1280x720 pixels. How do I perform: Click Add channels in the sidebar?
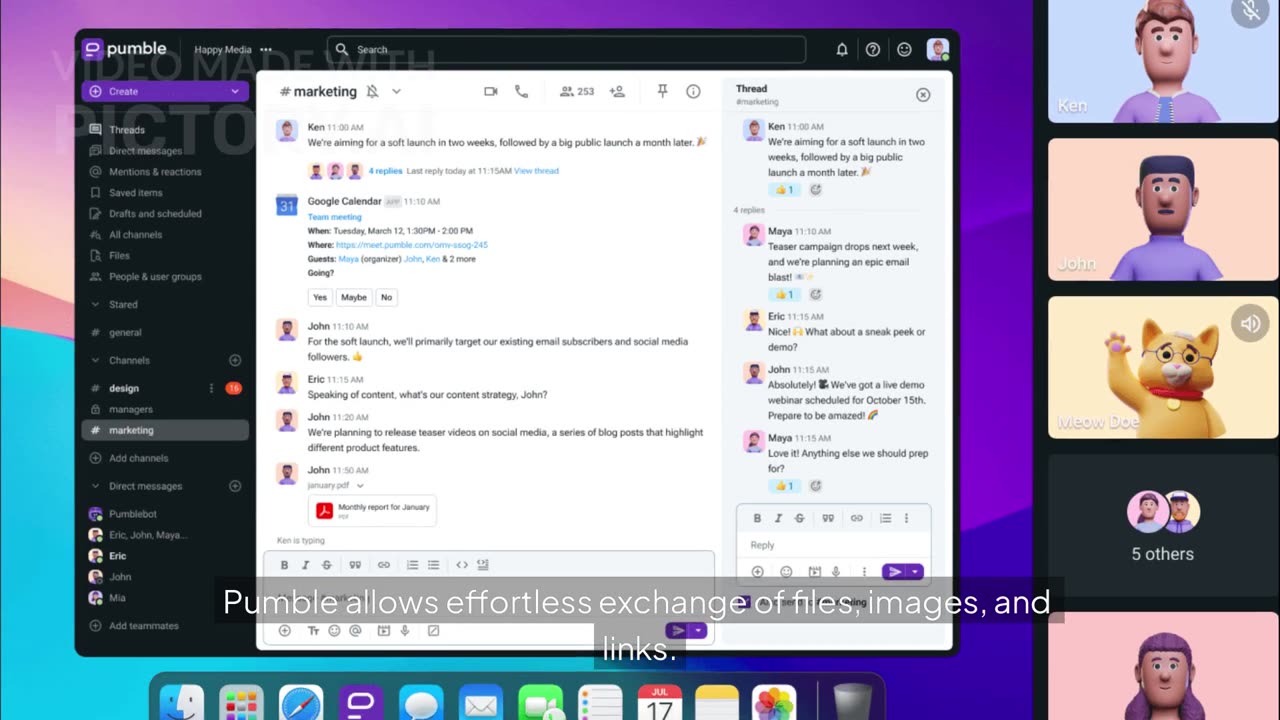[x=138, y=458]
